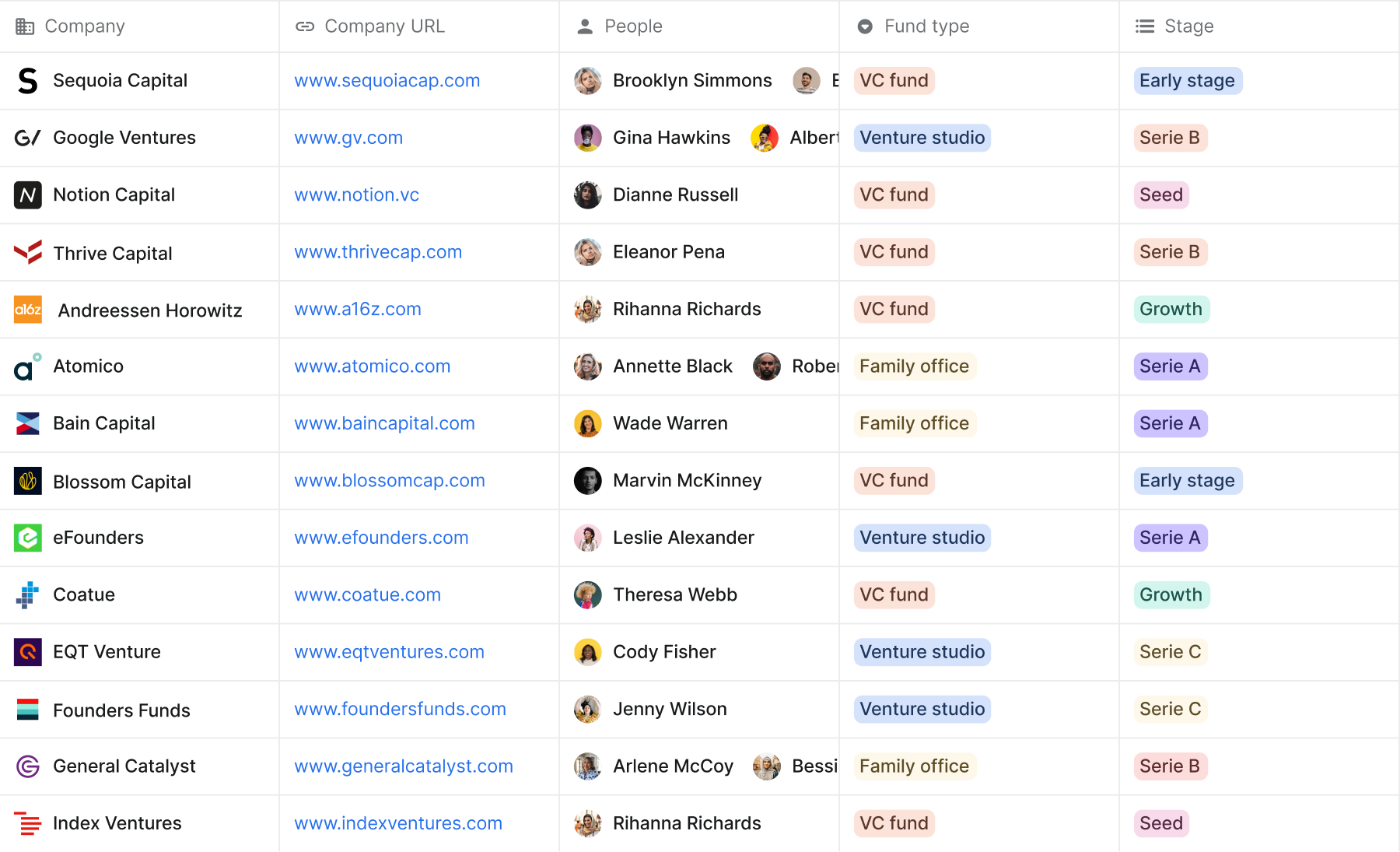Click Theresa Webb avatar
The image size is (1400, 852).
tap(588, 595)
